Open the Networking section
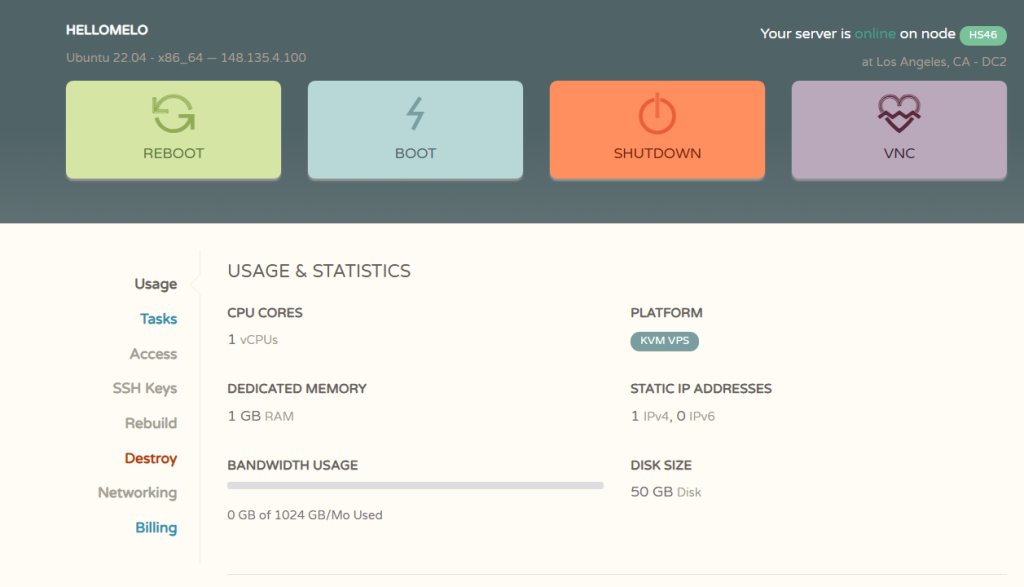1024x587 pixels. pos(137,493)
